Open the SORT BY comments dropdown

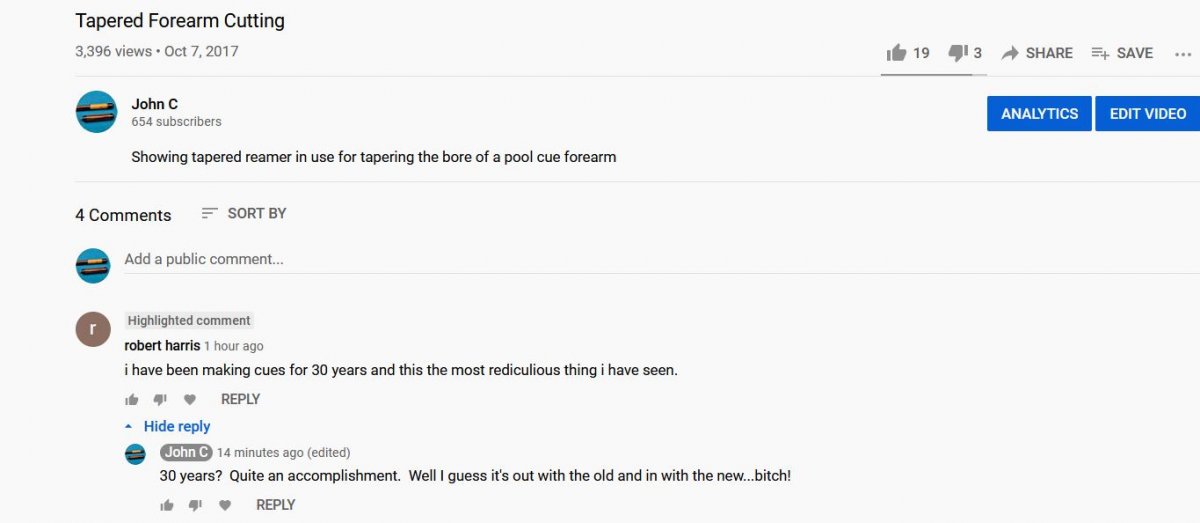click(244, 213)
